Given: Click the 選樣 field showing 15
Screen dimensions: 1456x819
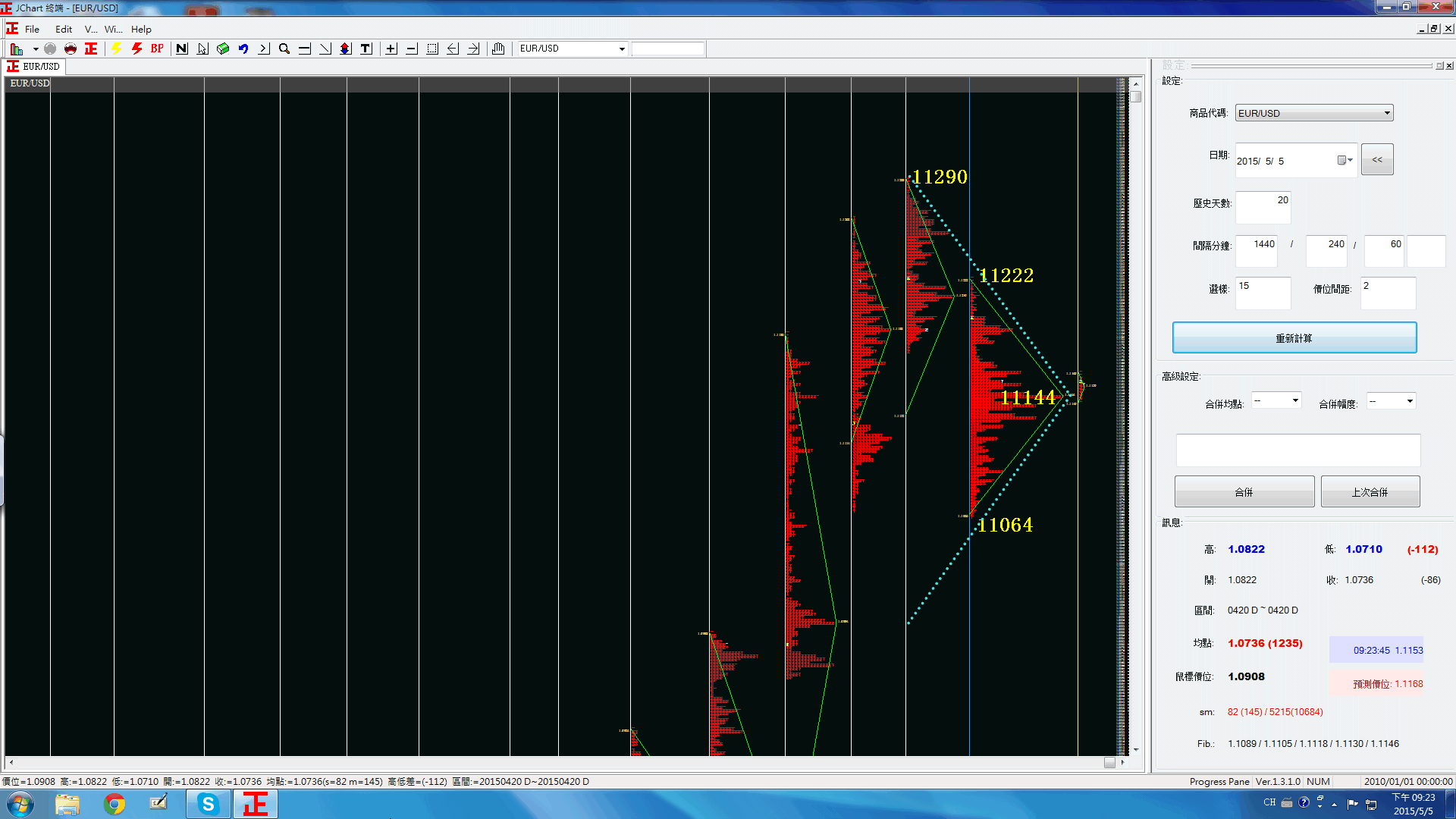Looking at the screenshot, I should [x=1263, y=293].
